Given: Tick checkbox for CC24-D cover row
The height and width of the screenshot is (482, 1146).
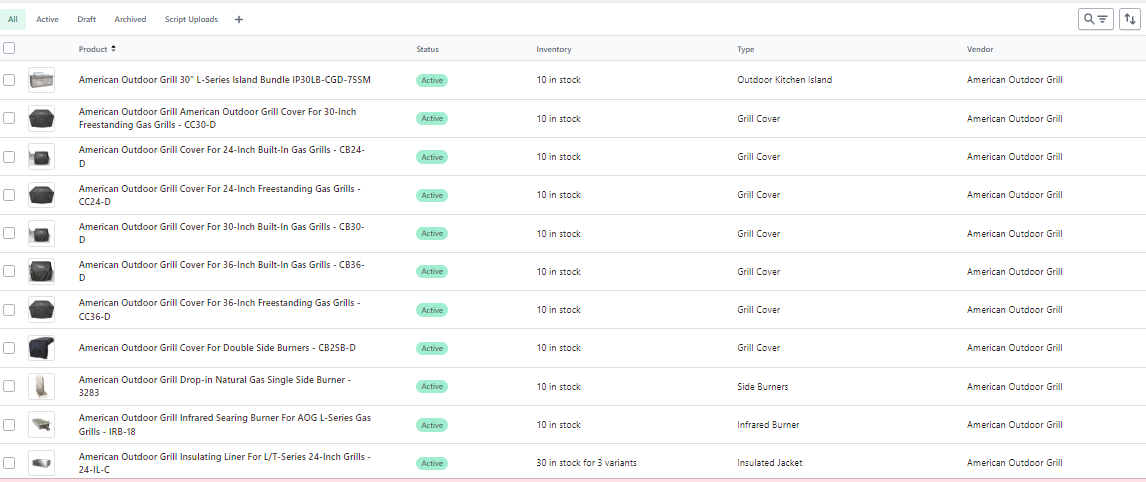Looking at the screenshot, I should click(x=9, y=195).
